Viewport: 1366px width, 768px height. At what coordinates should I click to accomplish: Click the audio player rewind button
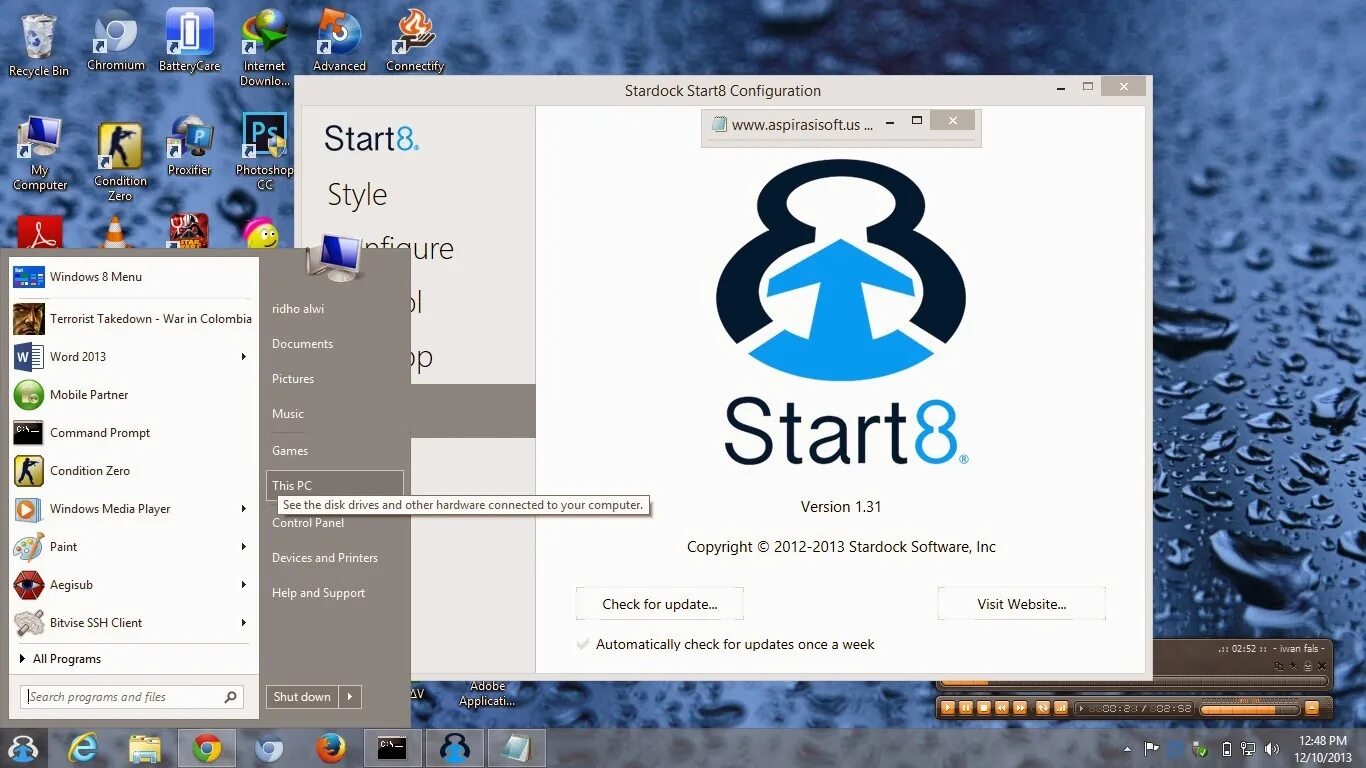tap(1002, 708)
